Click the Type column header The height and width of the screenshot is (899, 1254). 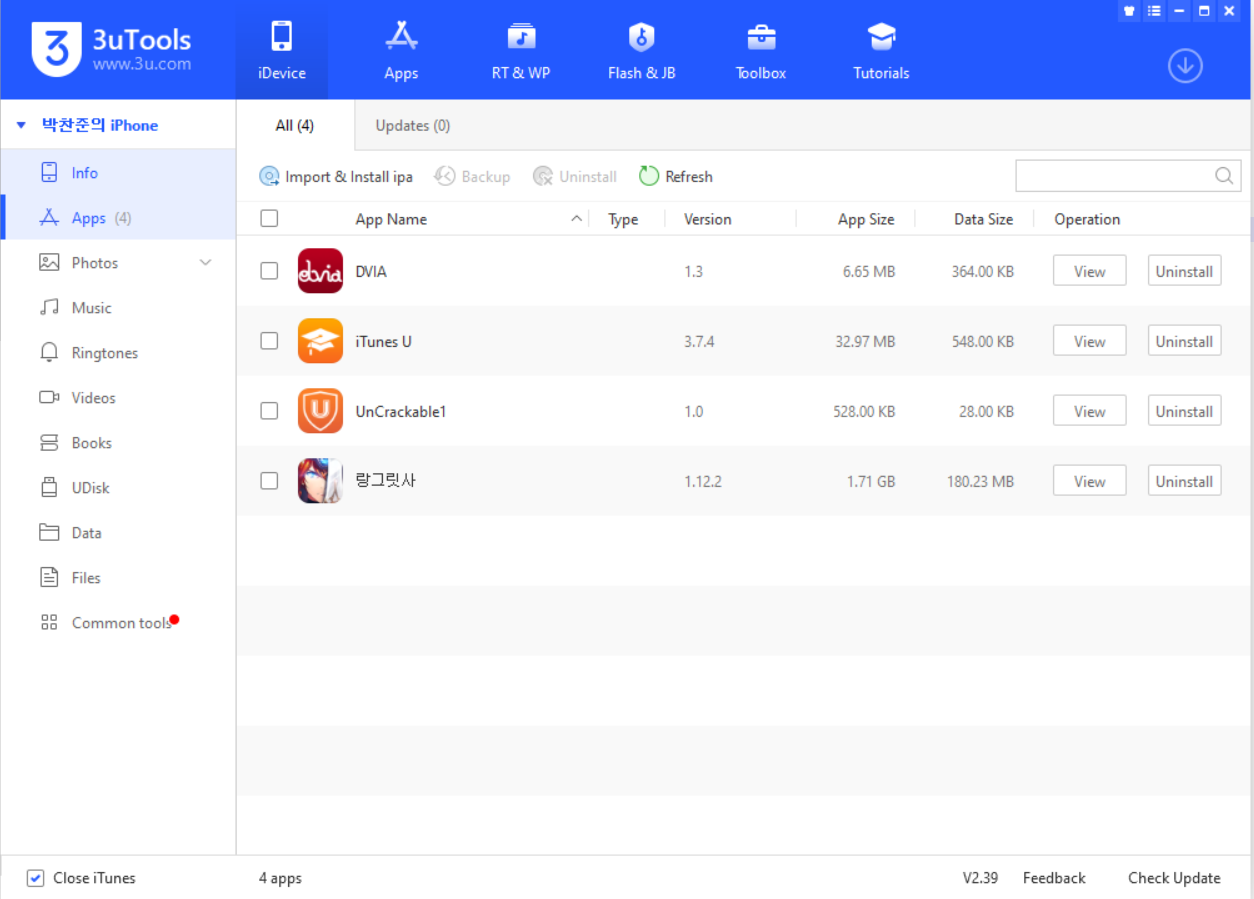click(x=623, y=219)
